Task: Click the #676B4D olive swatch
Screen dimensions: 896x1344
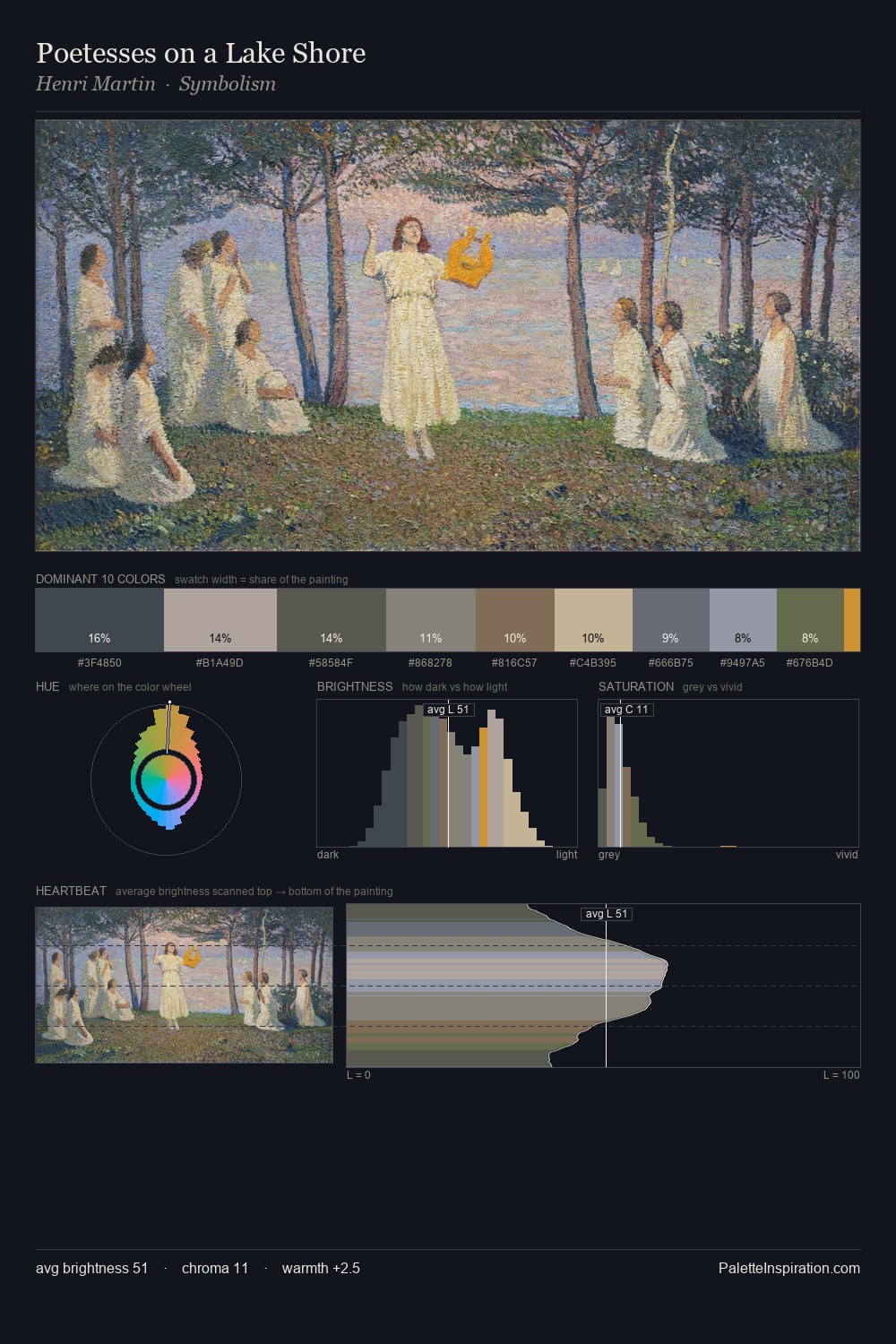Action: (810, 620)
